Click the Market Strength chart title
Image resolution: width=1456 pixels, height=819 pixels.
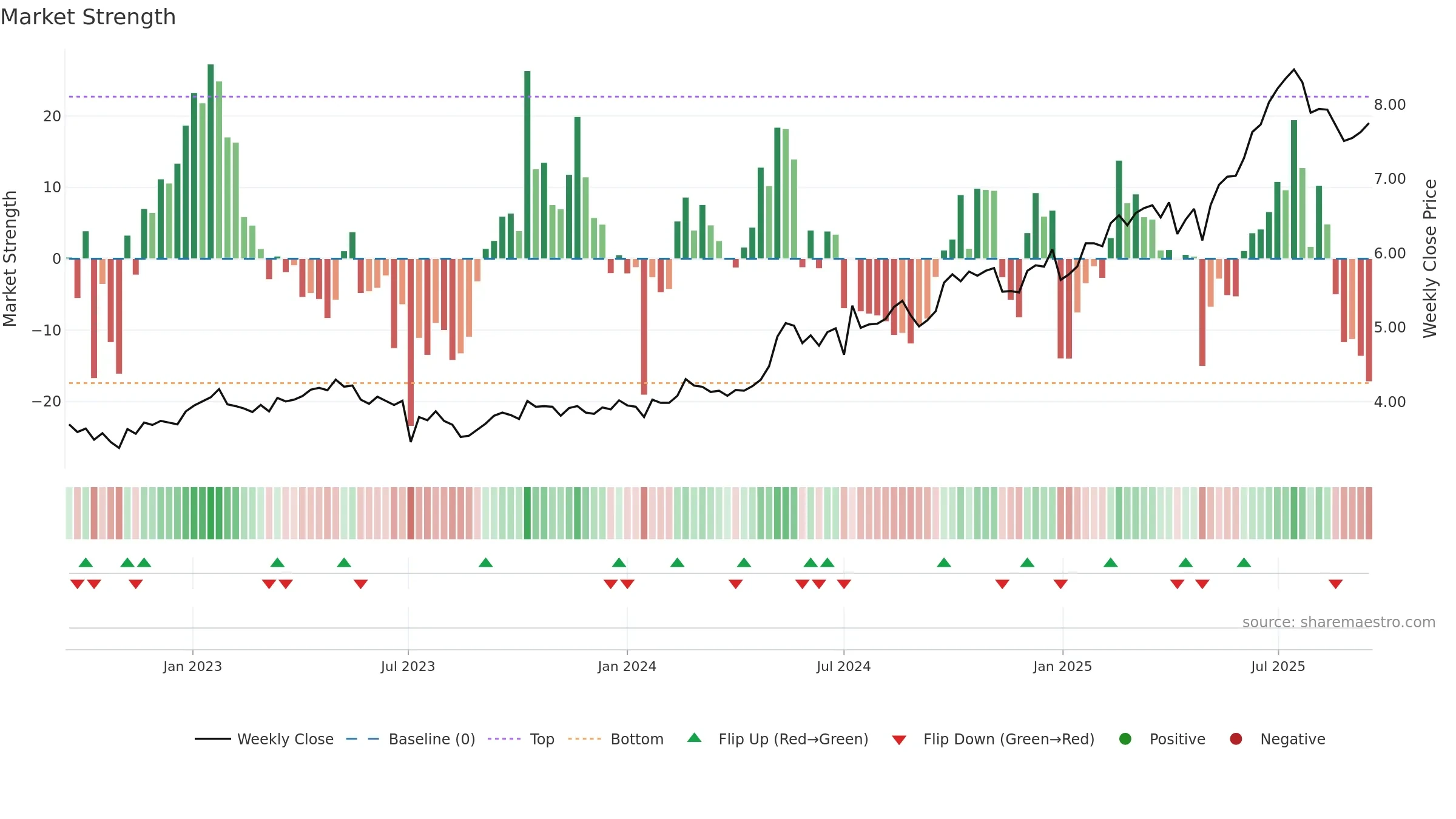(x=88, y=17)
